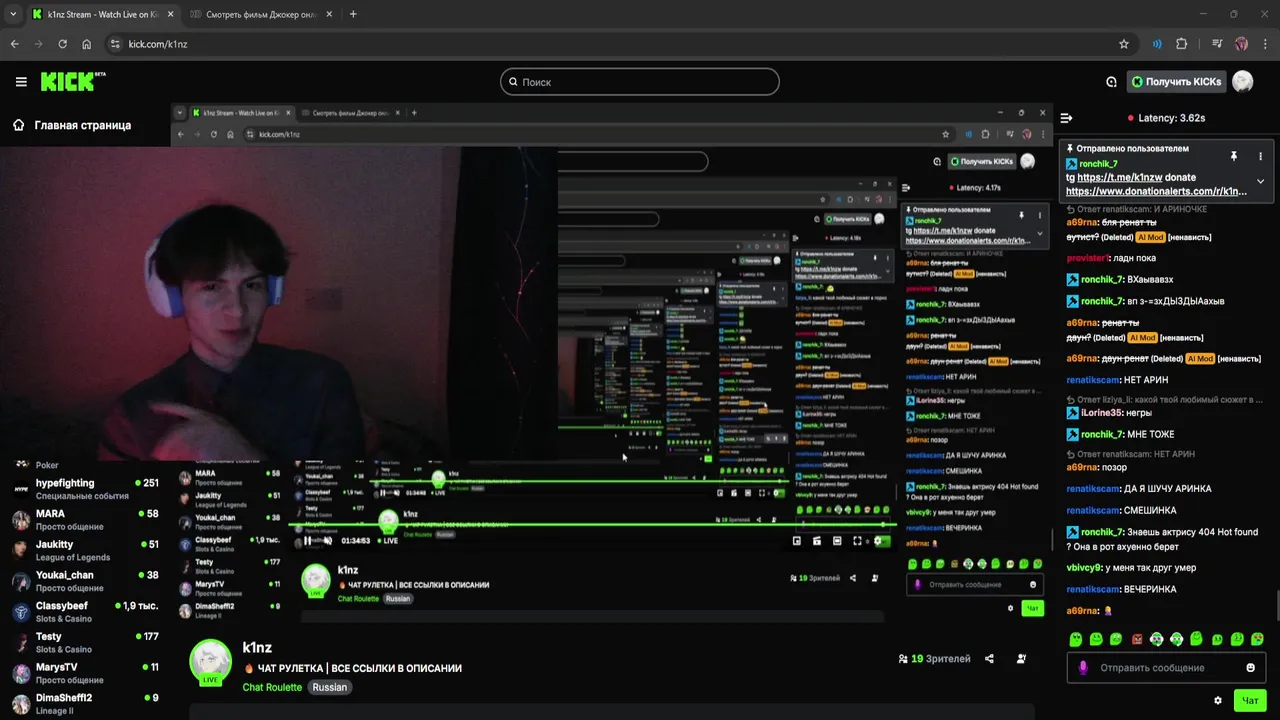1280x720 pixels.
Task: Click the KICK logo
Action: [73, 82]
